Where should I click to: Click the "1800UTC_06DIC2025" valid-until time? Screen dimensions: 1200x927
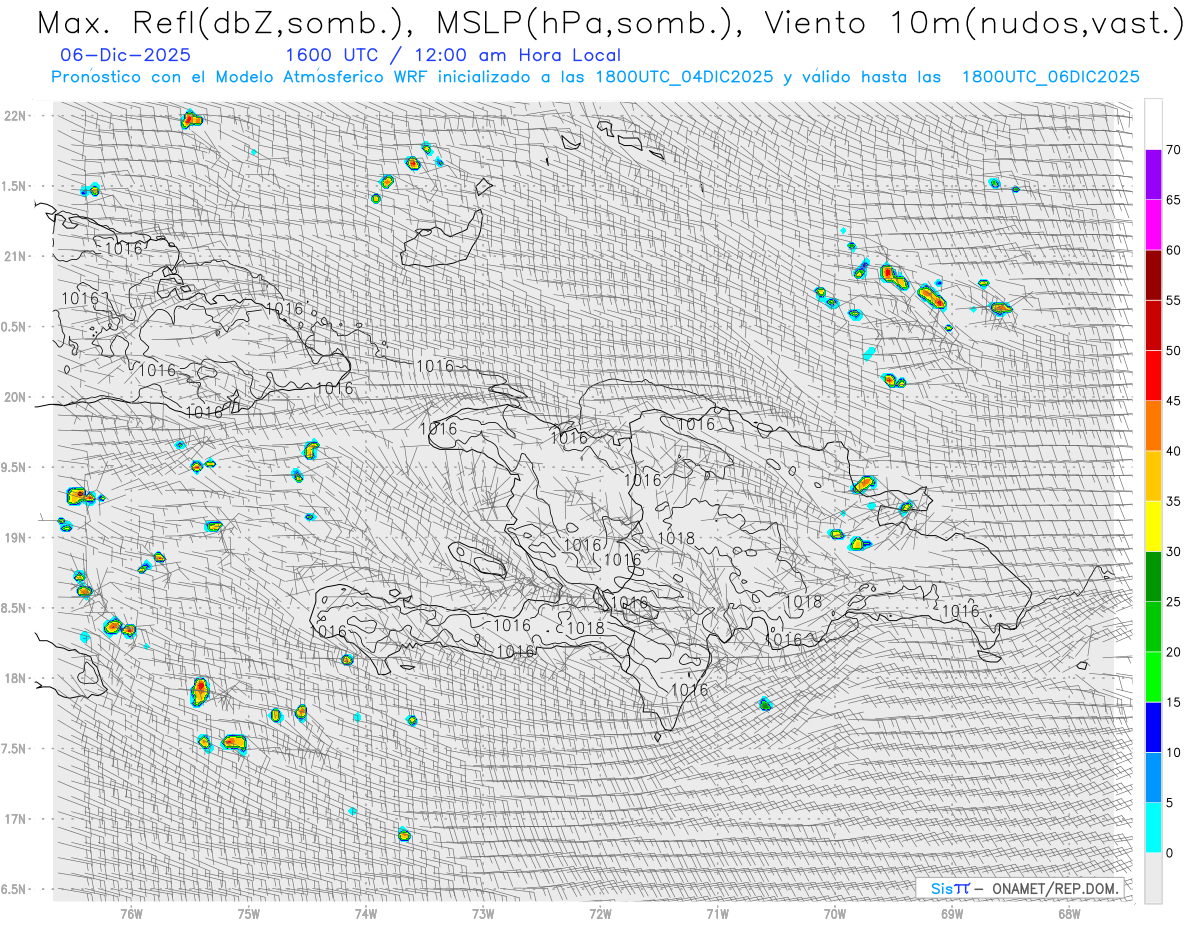pos(1050,77)
